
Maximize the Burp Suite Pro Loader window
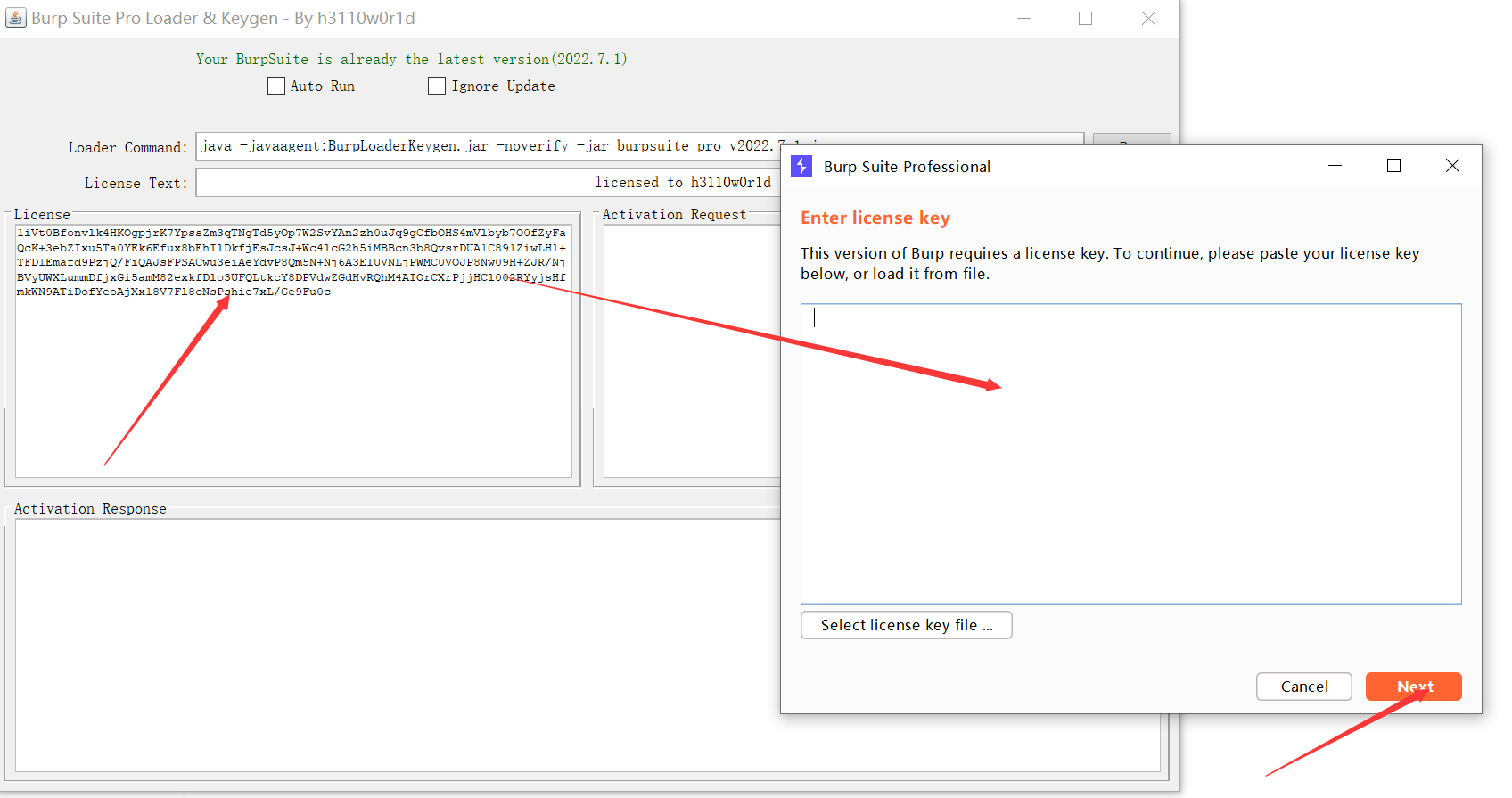click(x=1085, y=18)
